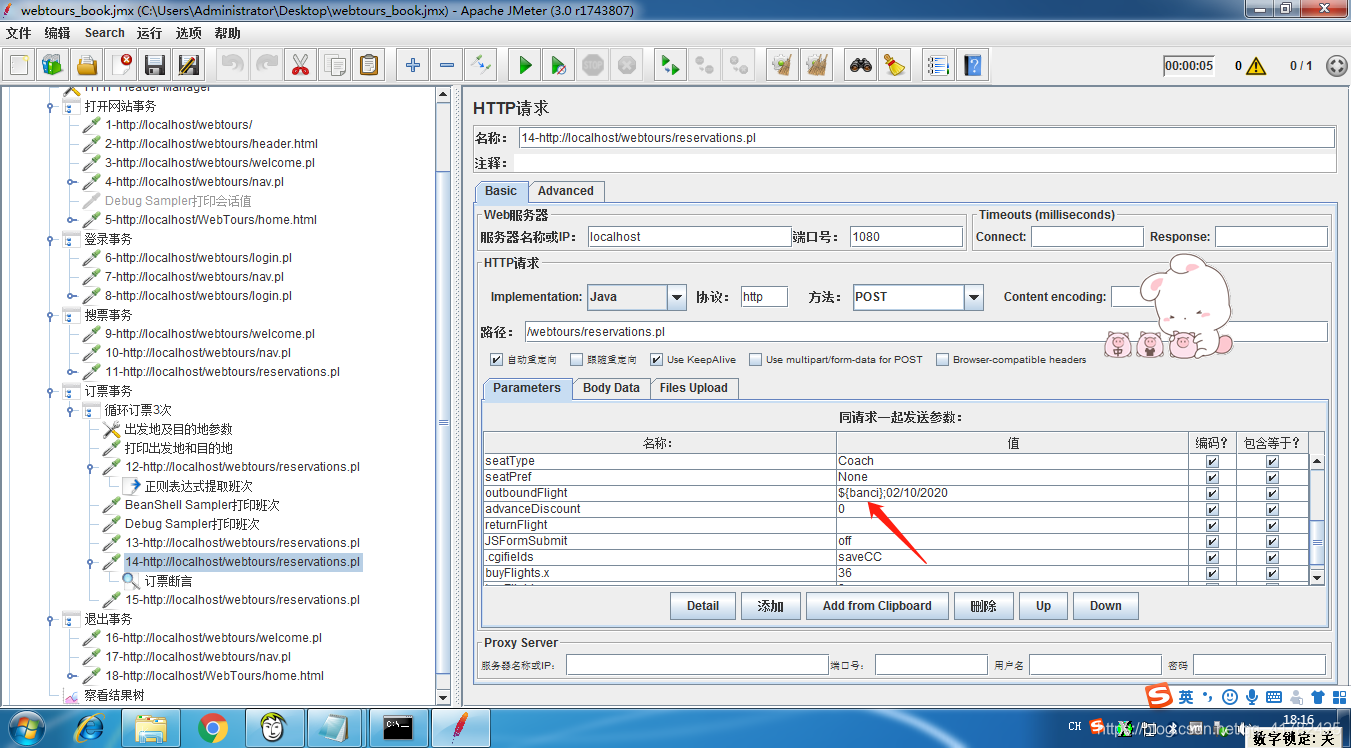The width and height of the screenshot is (1351, 748).
Task: Click the Save As toolbar icon
Action: click(188, 66)
